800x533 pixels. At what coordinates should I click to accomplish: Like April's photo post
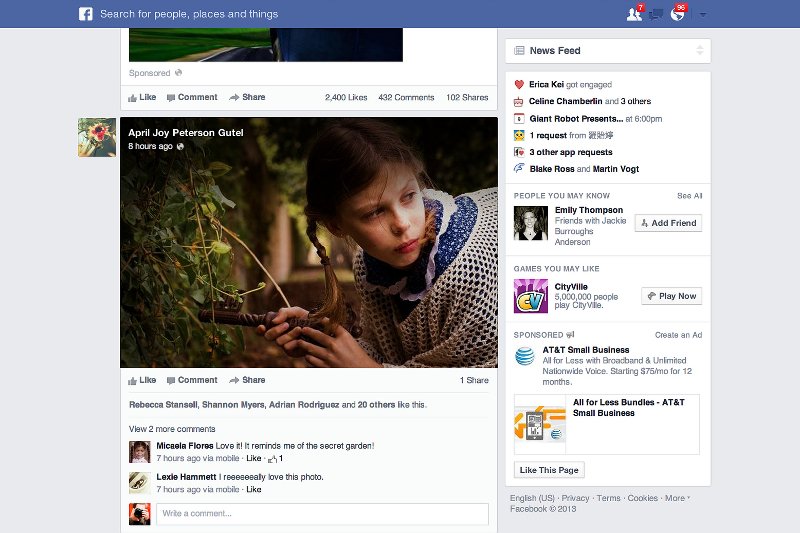tap(142, 380)
